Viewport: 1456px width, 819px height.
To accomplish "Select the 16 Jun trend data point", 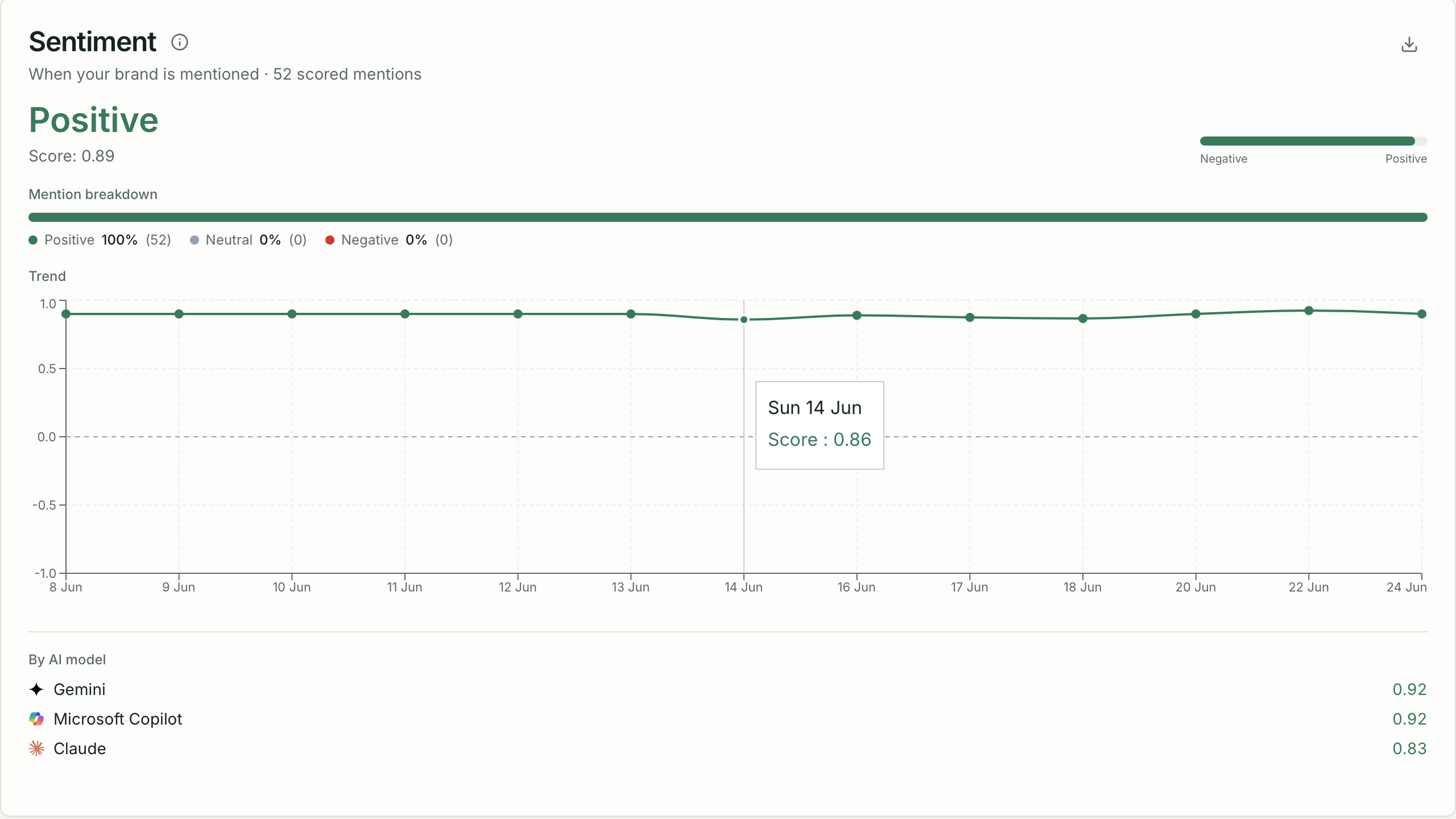I will (857, 315).
